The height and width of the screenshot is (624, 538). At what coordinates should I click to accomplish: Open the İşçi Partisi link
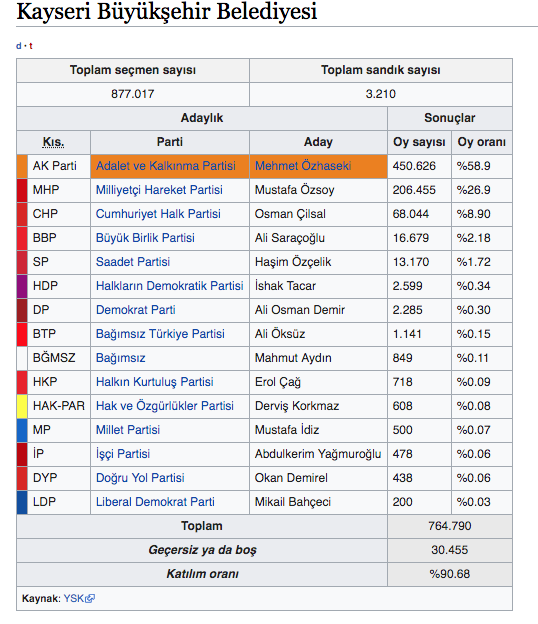[123, 454]
